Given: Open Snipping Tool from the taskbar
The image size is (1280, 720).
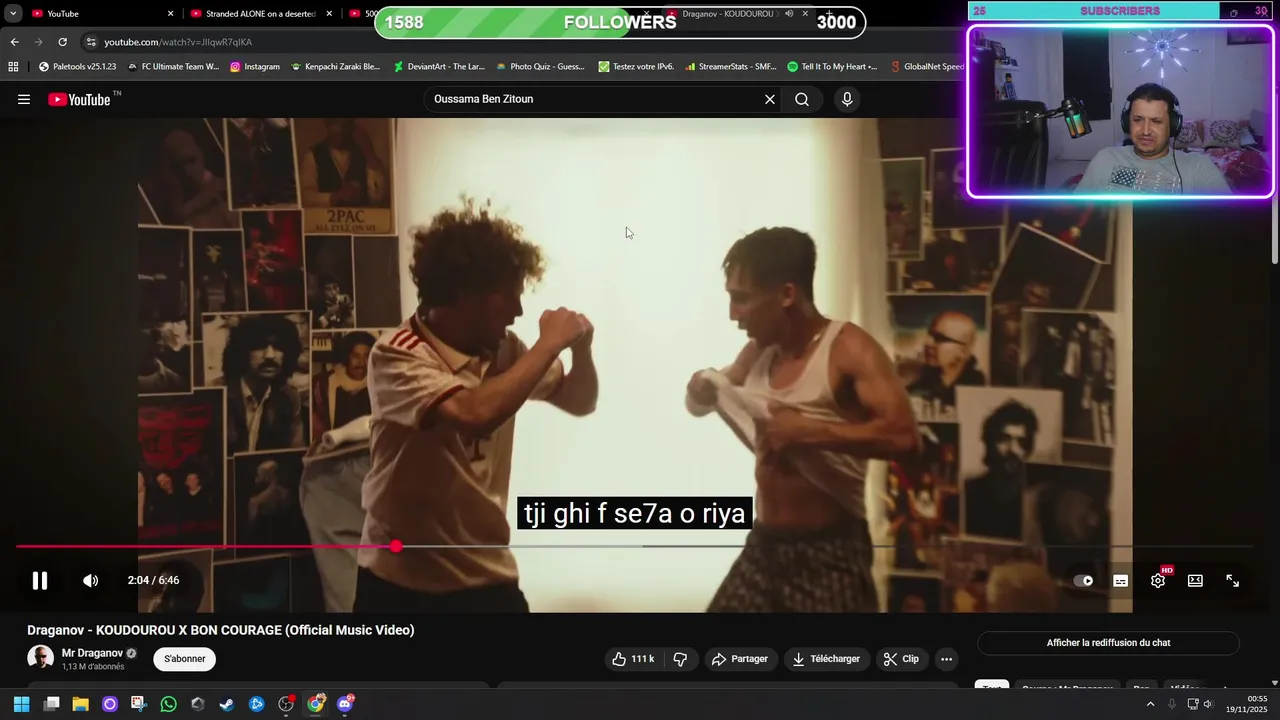Looking at the screenshot, I should [x=138, y=704].
